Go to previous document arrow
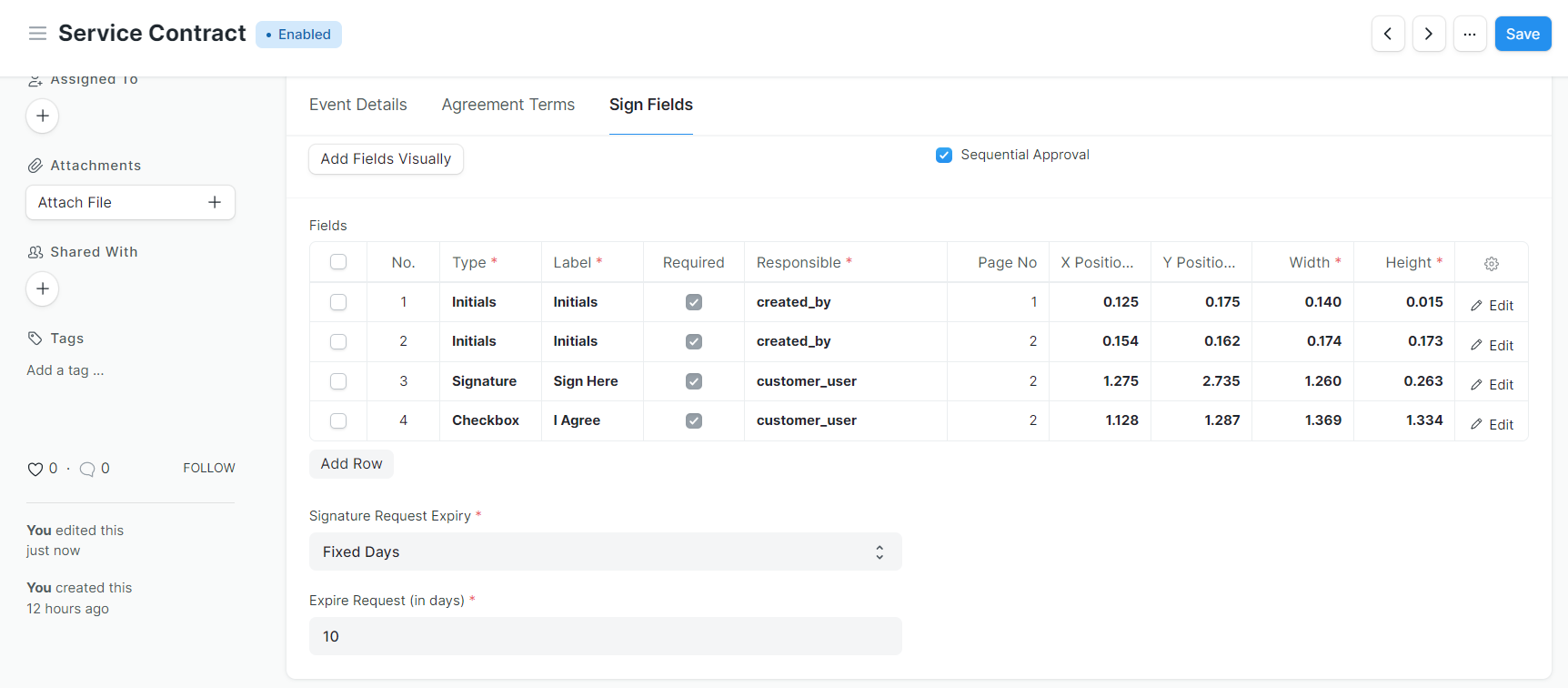The image size is (1568, 688). (x=1388, y=34)
